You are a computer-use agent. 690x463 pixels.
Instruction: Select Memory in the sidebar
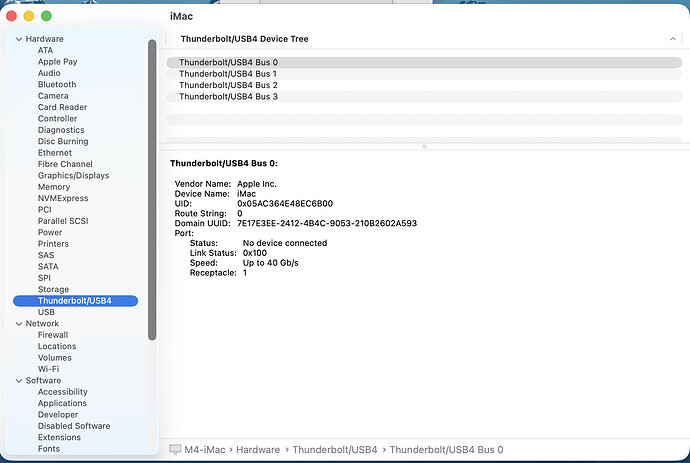(54, 187)
